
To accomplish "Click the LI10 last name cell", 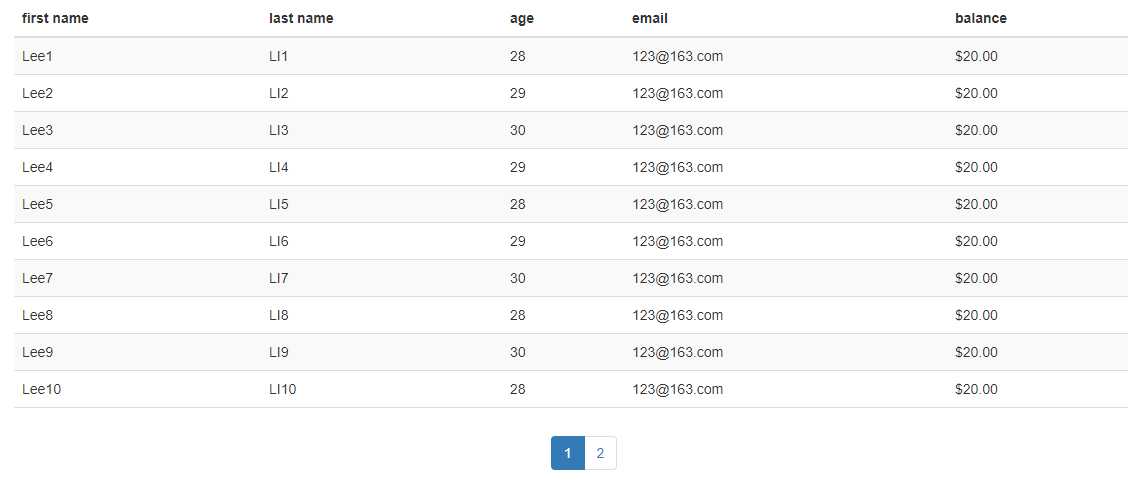I will [x=283, y=389].
